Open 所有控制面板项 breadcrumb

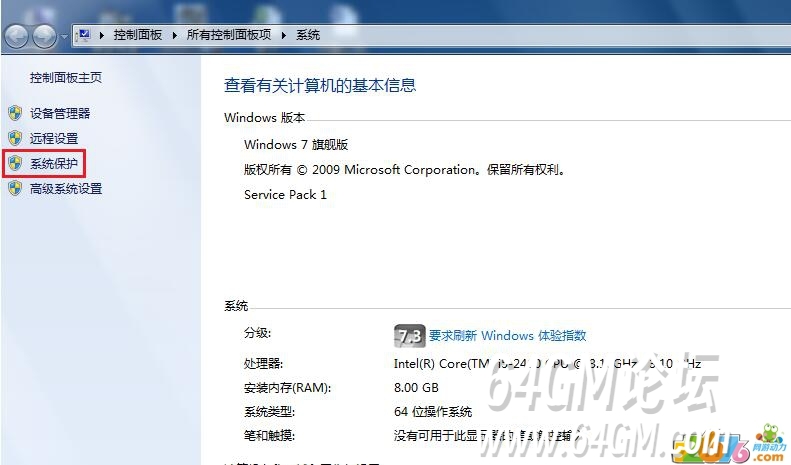pyautogui.click(x=229, y=35)
